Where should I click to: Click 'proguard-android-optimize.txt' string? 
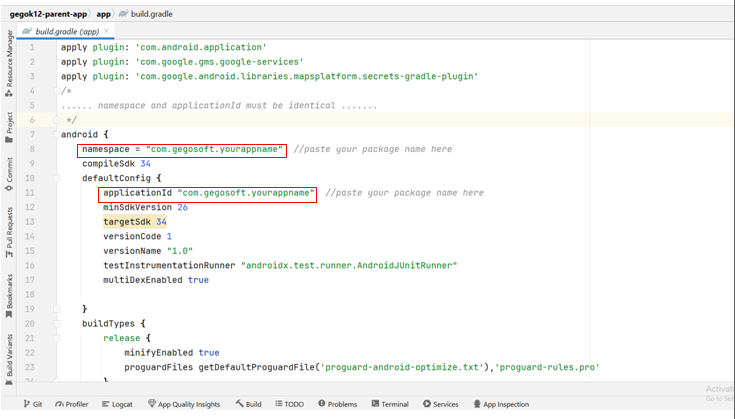click(404, 367)
